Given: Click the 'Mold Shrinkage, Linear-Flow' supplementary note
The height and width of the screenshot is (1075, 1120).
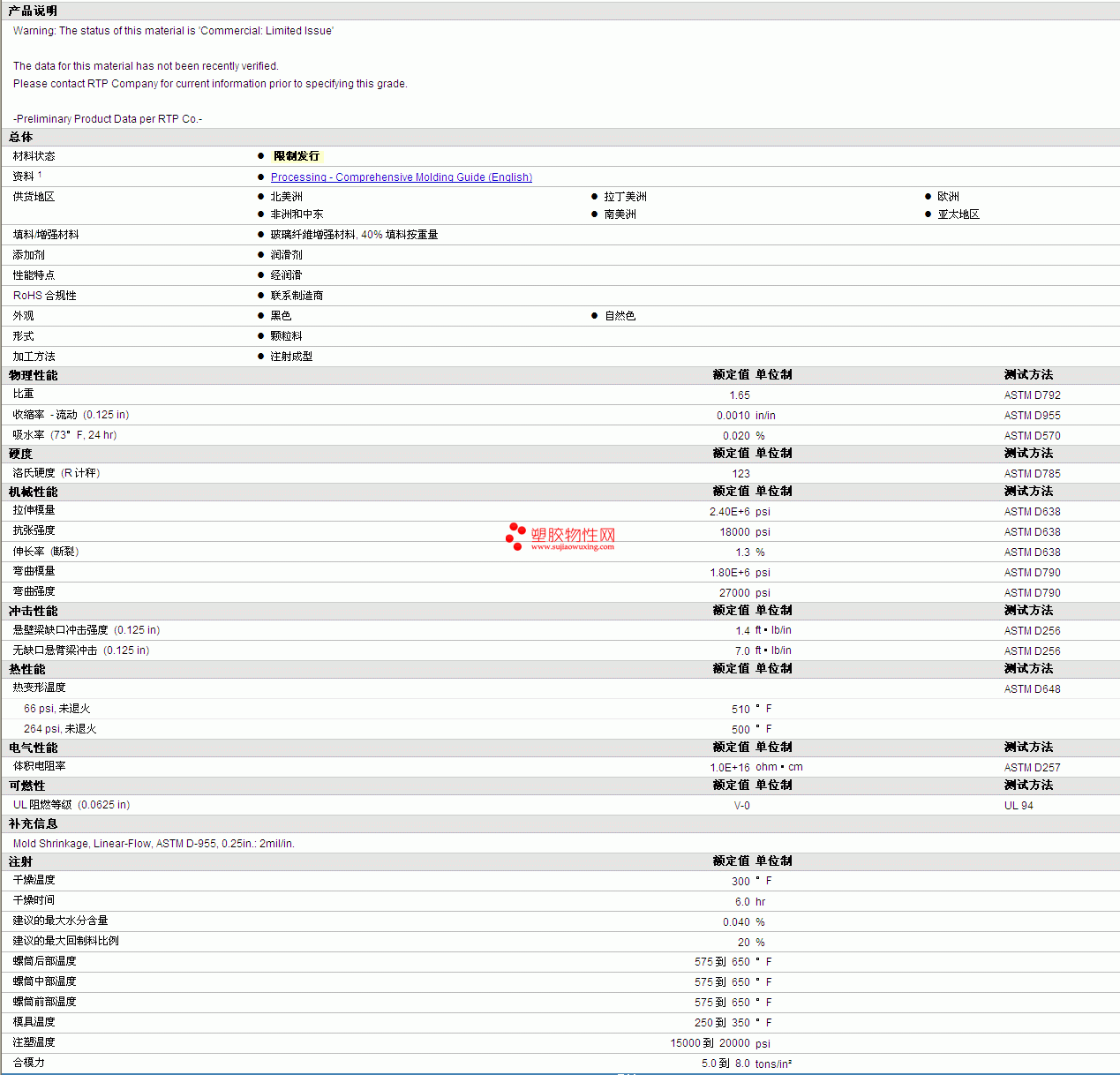Looking at the screenshot, I should [154, 844].
